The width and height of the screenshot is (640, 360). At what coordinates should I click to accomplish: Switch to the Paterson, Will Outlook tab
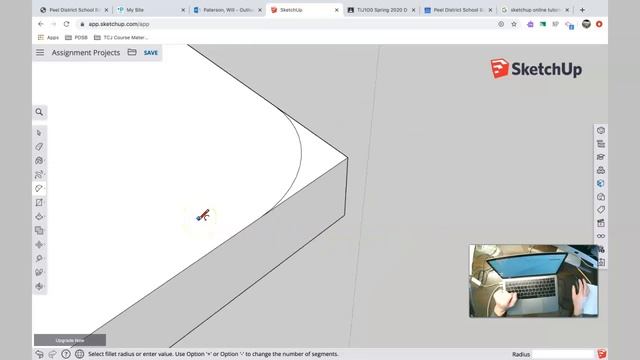(228, 10)
